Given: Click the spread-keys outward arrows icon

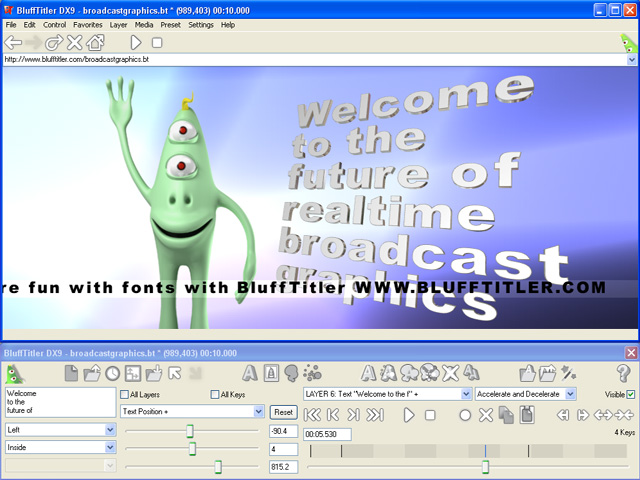Looking at the screenshot, I should pyautogui.click(x=603, y=416).
